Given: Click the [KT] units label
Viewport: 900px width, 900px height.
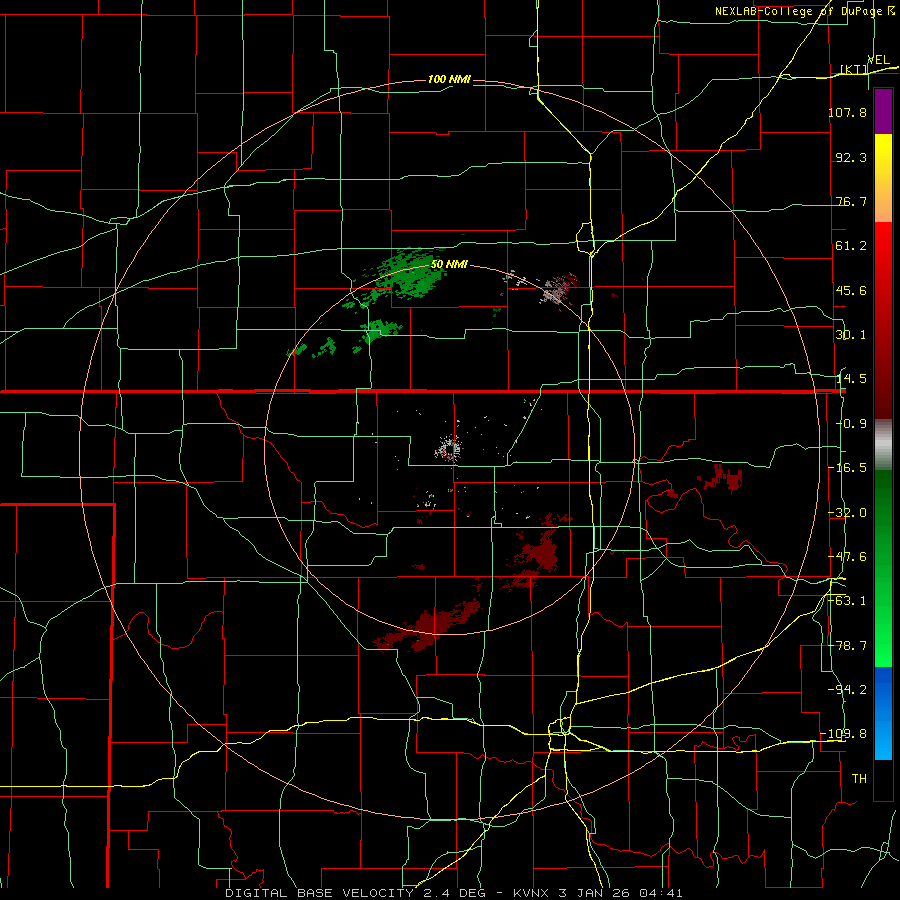Looking at the screenshot, I should pos(854,69).
